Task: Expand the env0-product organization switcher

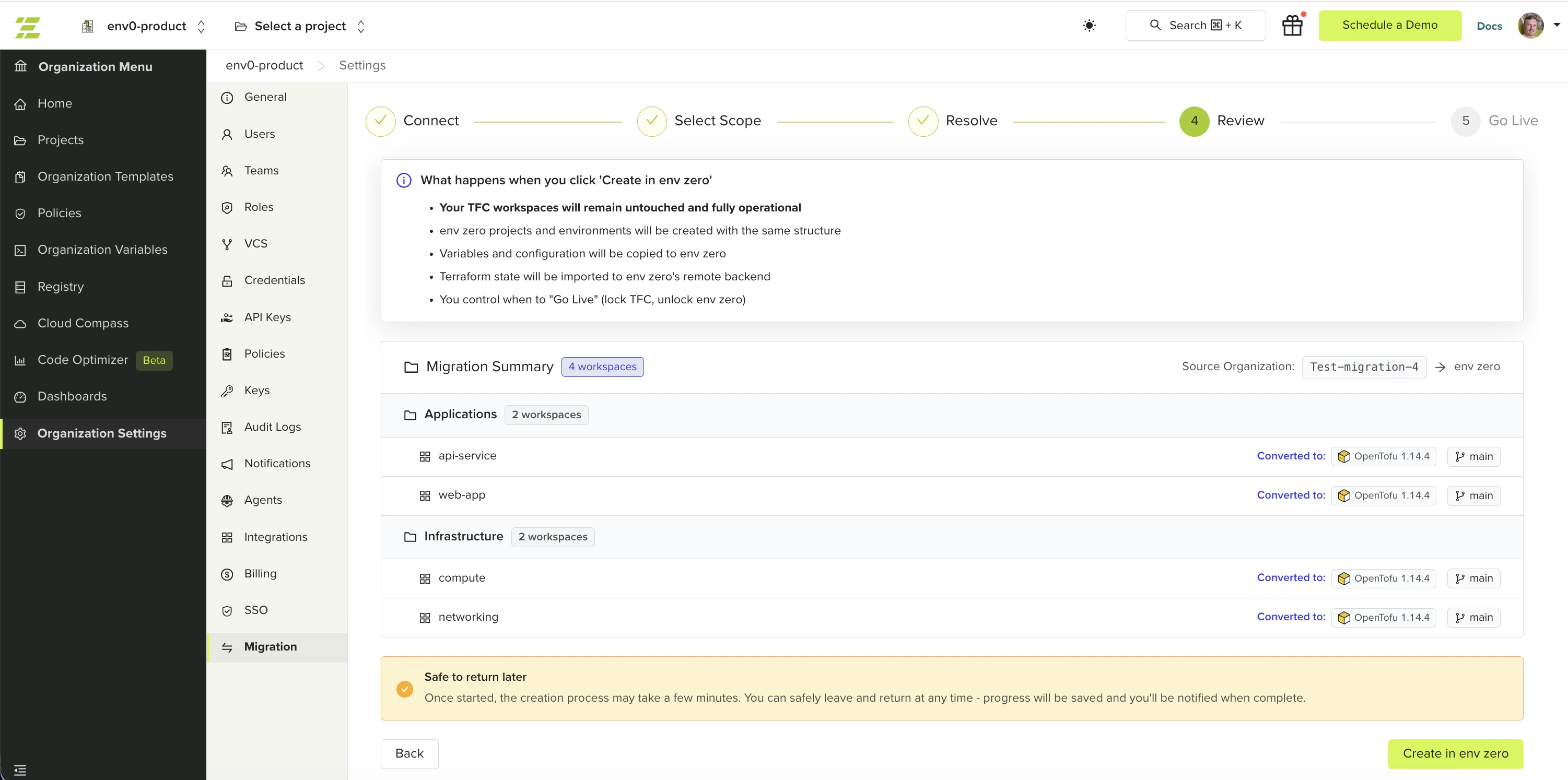Action: point(202,26)
